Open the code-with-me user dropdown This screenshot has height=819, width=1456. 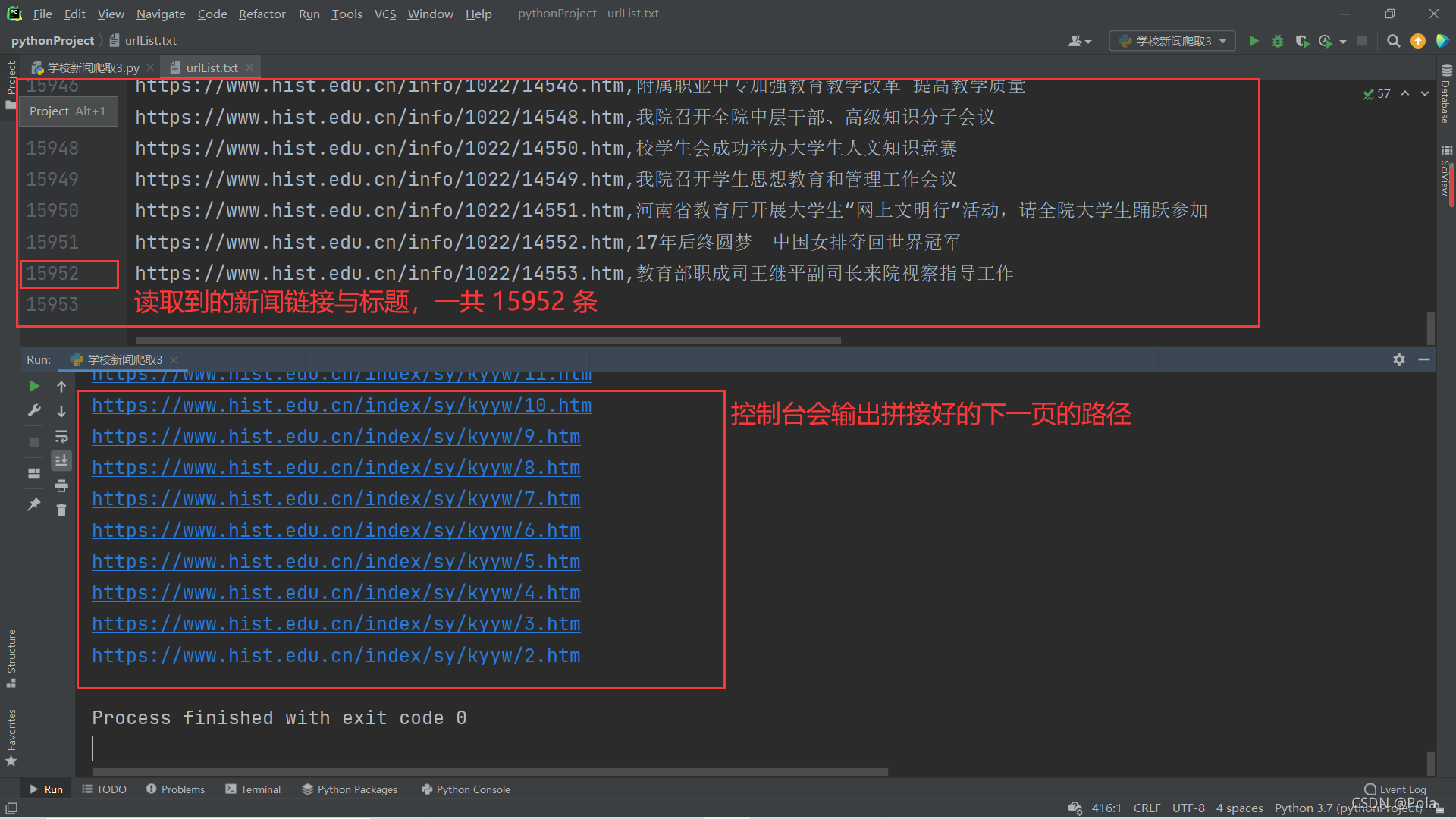pyautogui.click(x=1080, y=41)
